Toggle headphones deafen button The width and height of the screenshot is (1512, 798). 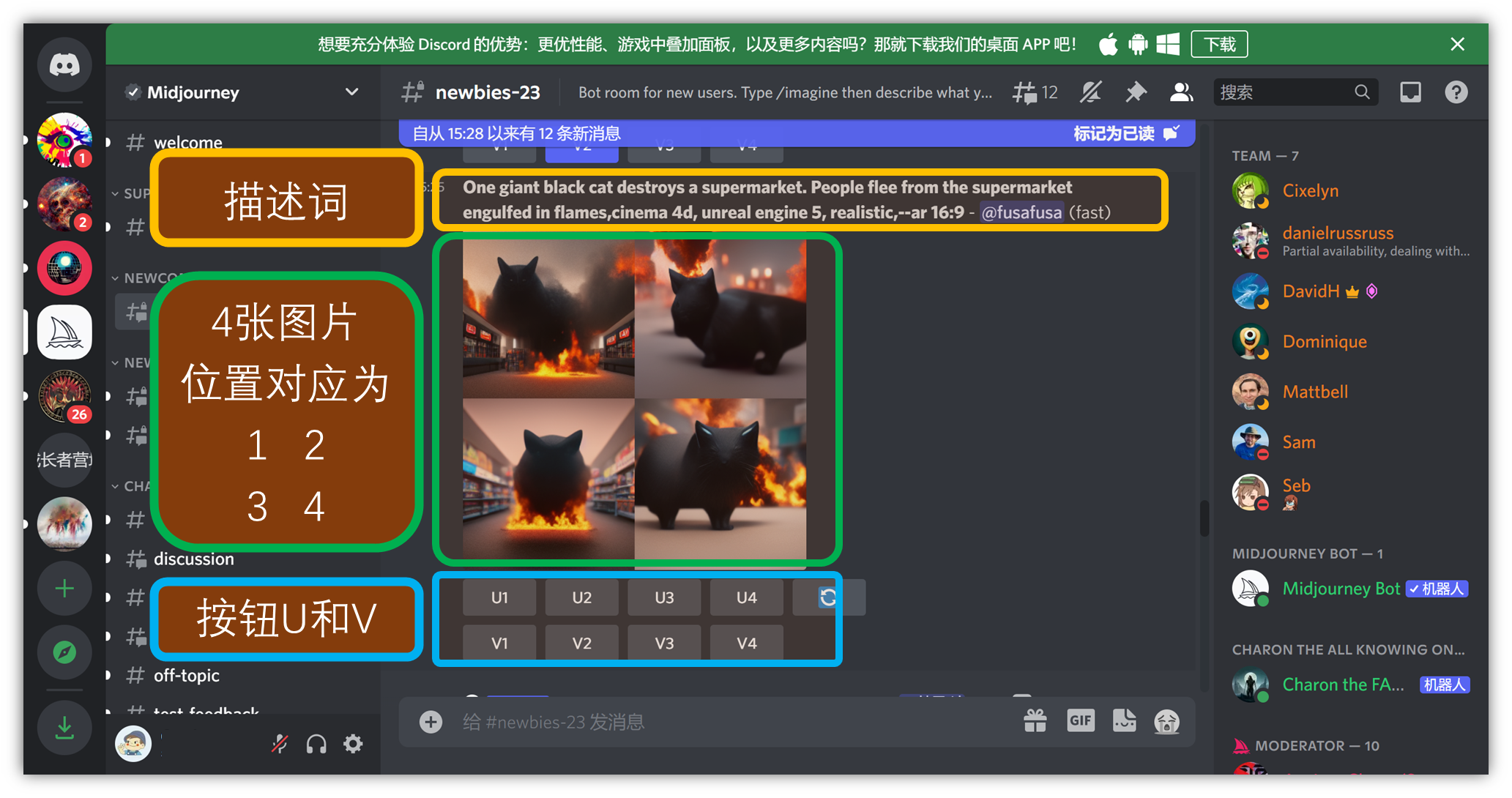(316, 745)
